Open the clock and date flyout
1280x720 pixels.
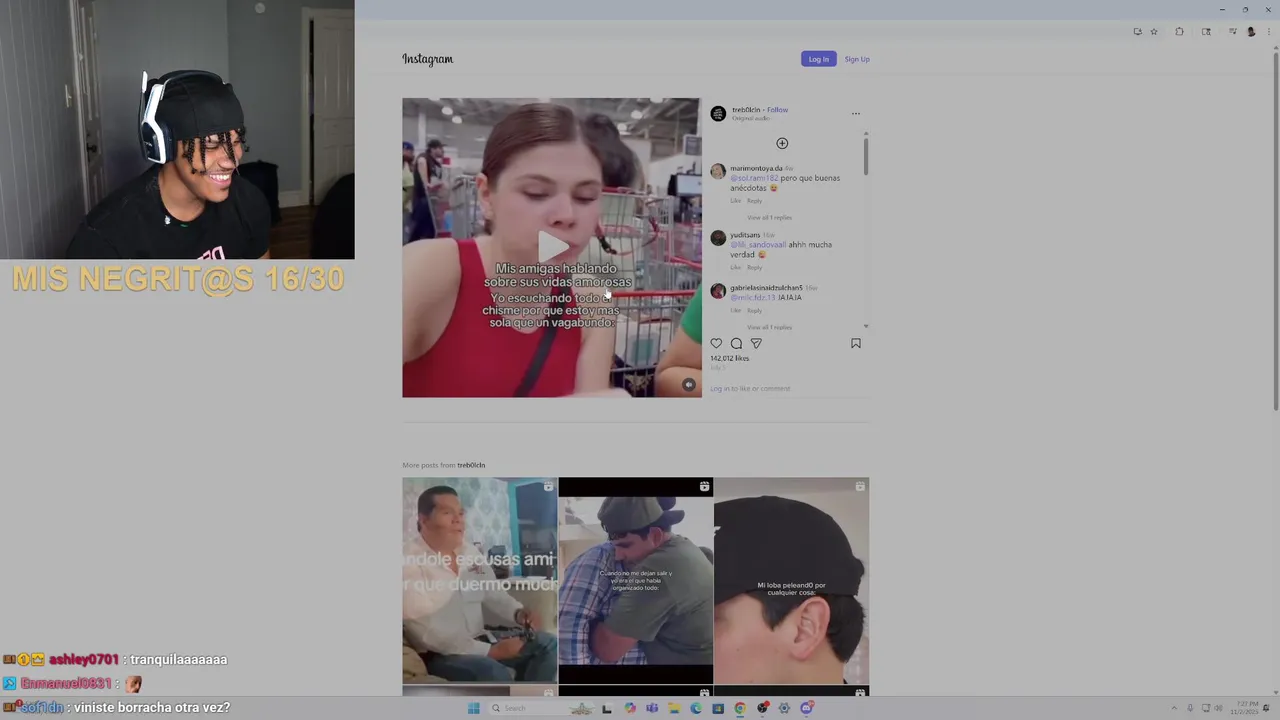1244,708
